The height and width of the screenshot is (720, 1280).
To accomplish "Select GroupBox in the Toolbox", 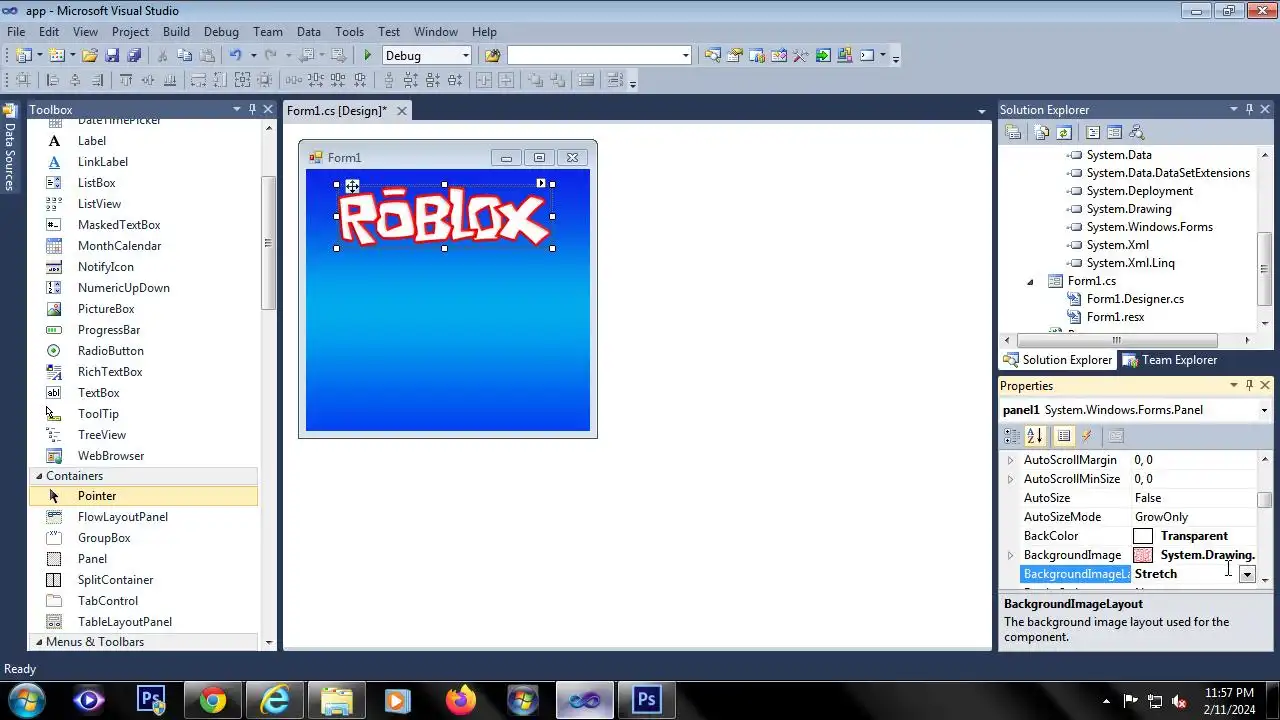I will click(104, 538).
